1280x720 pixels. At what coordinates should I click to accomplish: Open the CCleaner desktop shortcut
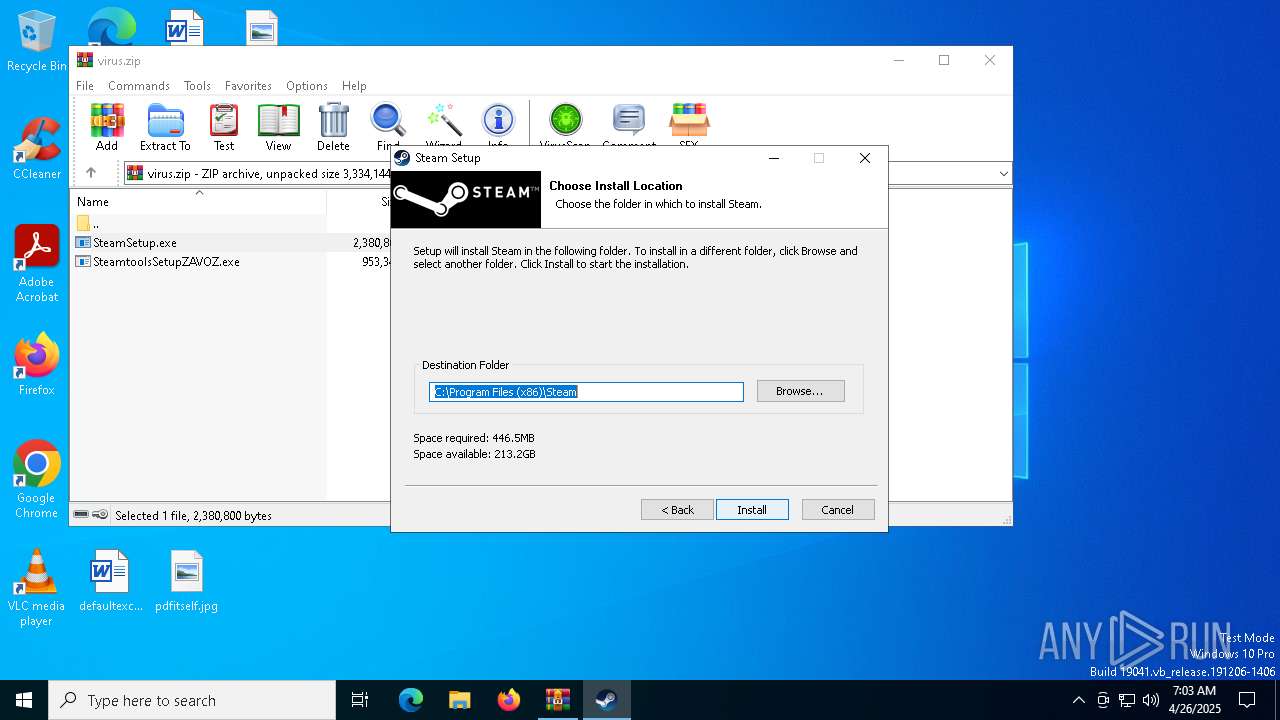coord(36,150)
